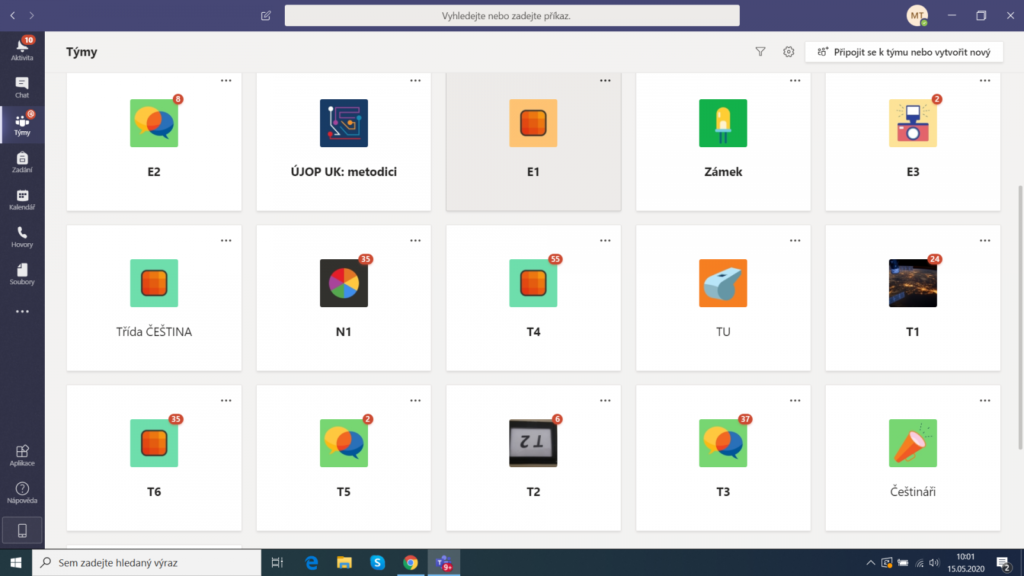Open the T1 team tile
This screenshot has width=1024, height=576.
click(x=913, y=298)
